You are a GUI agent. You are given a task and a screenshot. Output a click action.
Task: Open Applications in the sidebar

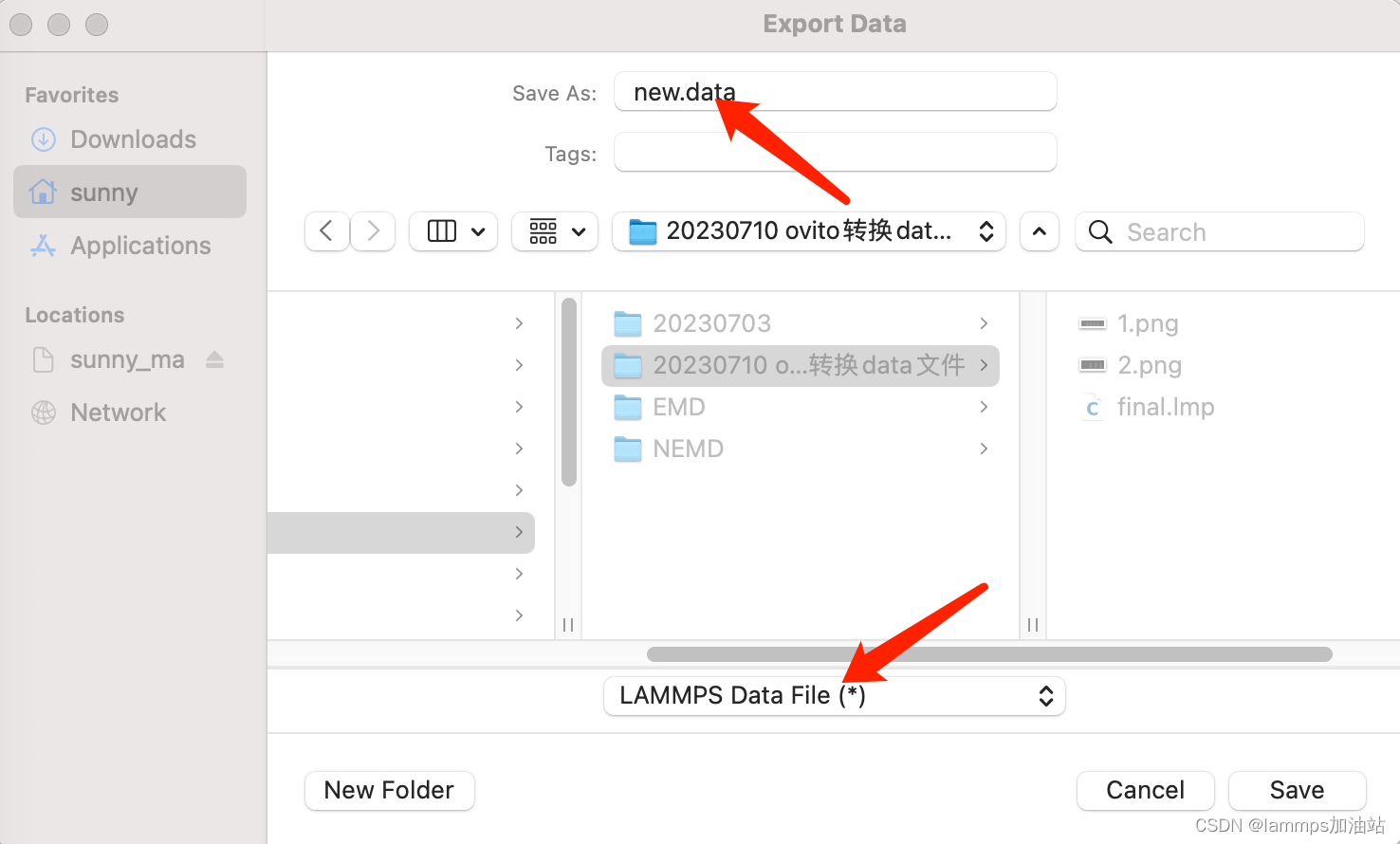(139, 245)
